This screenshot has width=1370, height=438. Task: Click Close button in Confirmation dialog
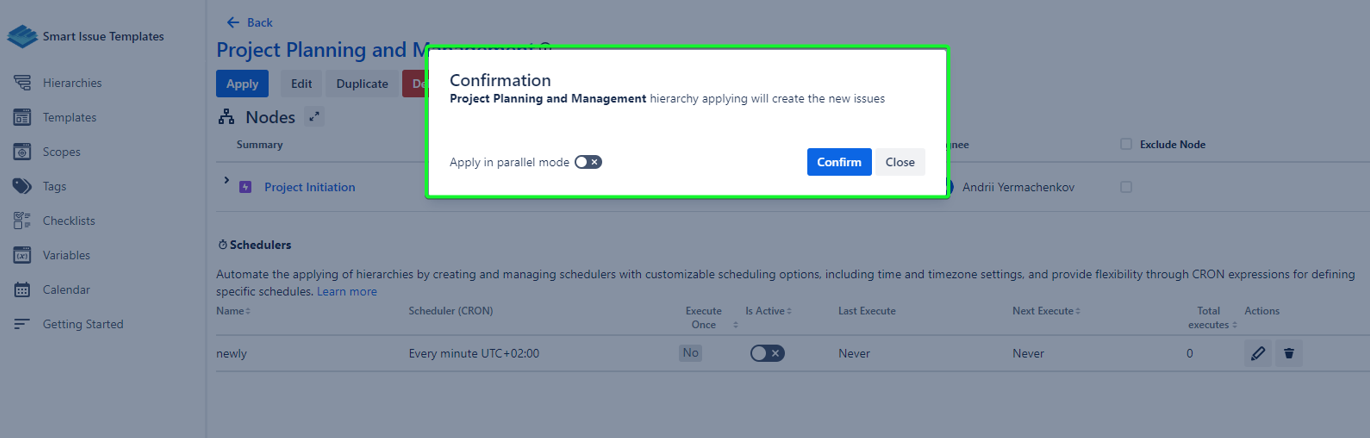click(899, 162)
